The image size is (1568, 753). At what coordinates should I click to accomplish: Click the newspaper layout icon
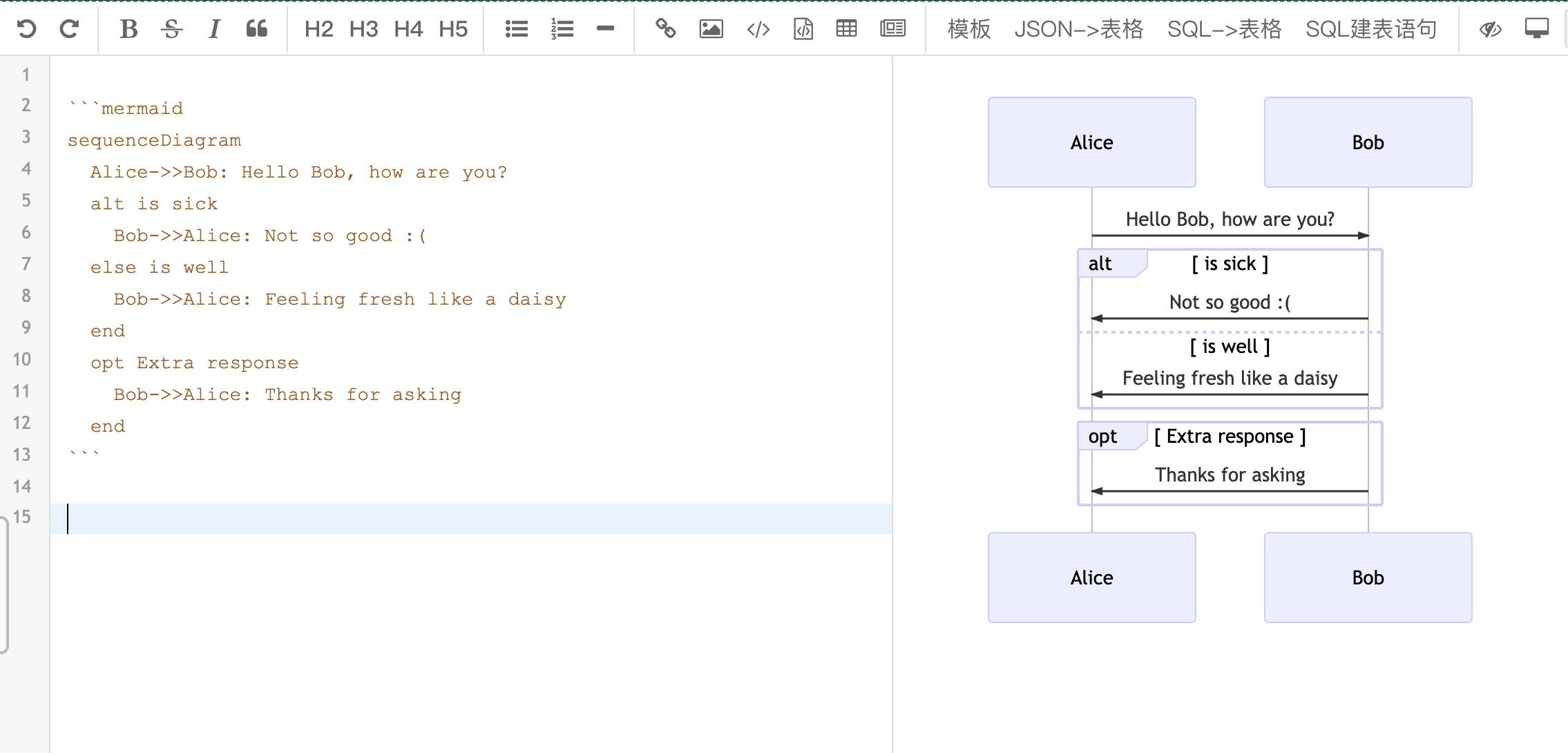(892, 29)
